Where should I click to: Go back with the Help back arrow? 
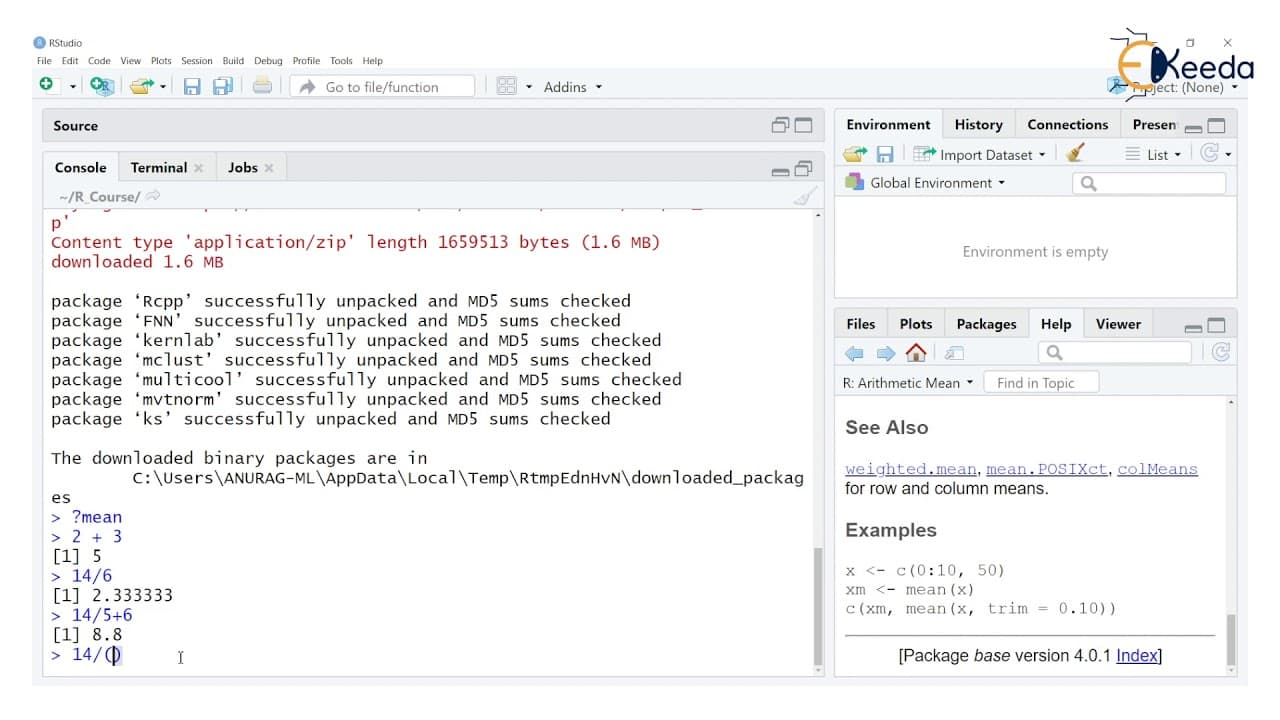pos(854,352)
